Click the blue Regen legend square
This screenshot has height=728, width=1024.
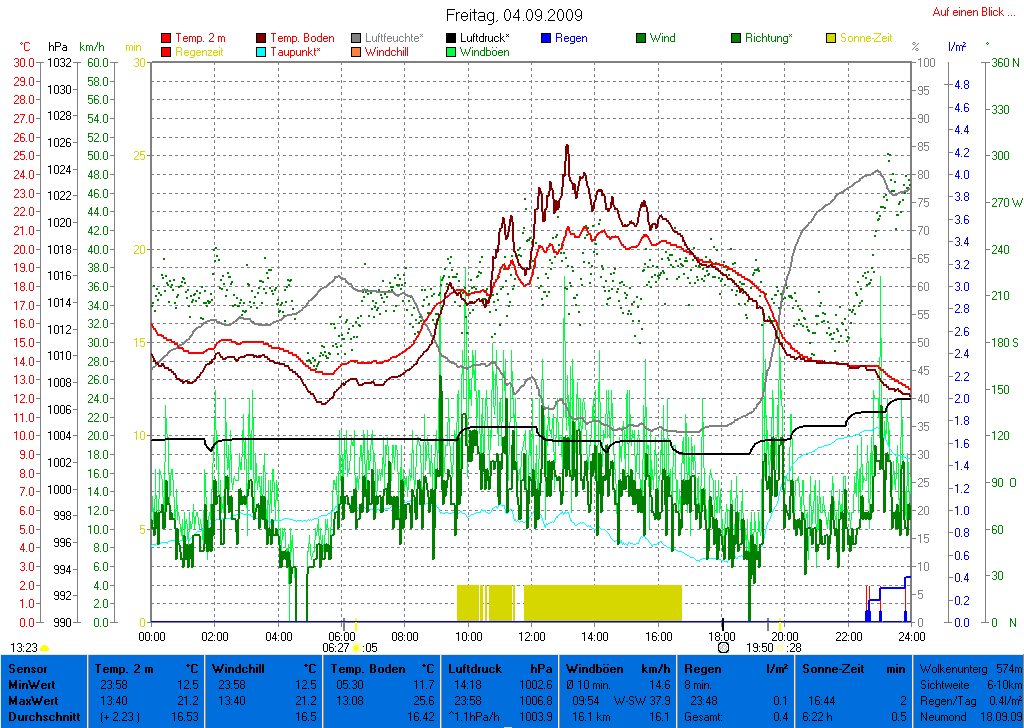point(546,39)
